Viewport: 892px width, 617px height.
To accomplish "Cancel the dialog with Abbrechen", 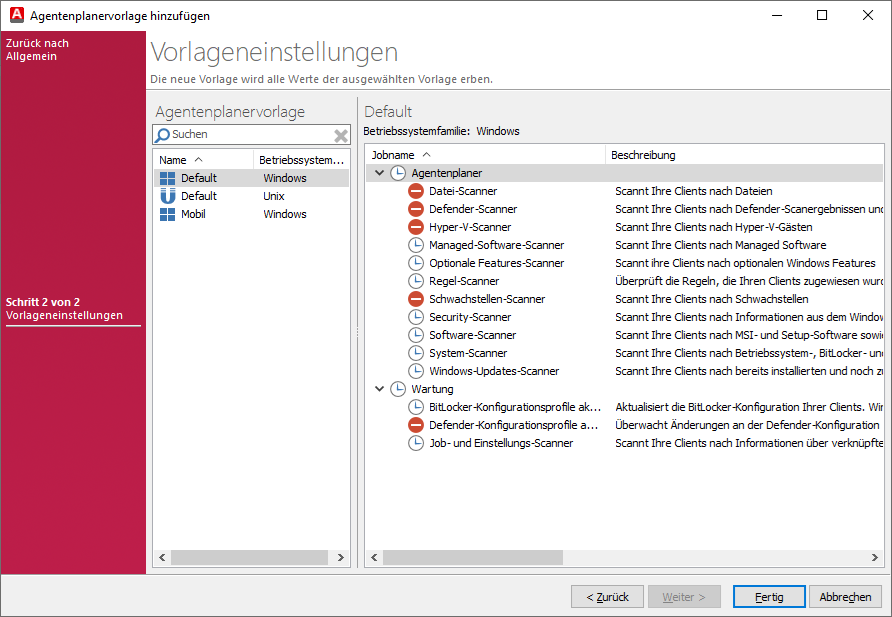I will click(845, 597).
